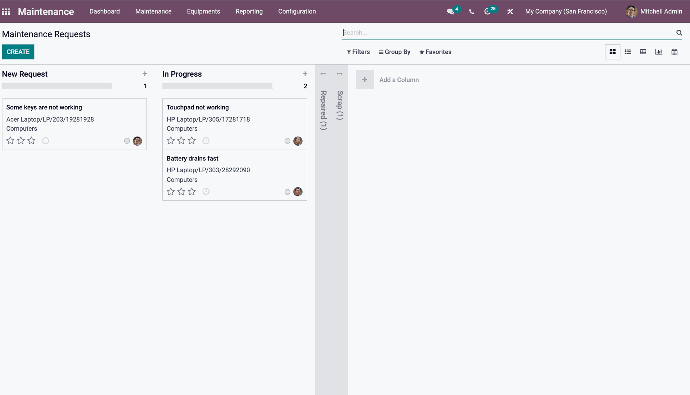Viewport: 690px width, 395px height.
Task: Set first star priority on Touchpad card
Action: click(171, 141)
